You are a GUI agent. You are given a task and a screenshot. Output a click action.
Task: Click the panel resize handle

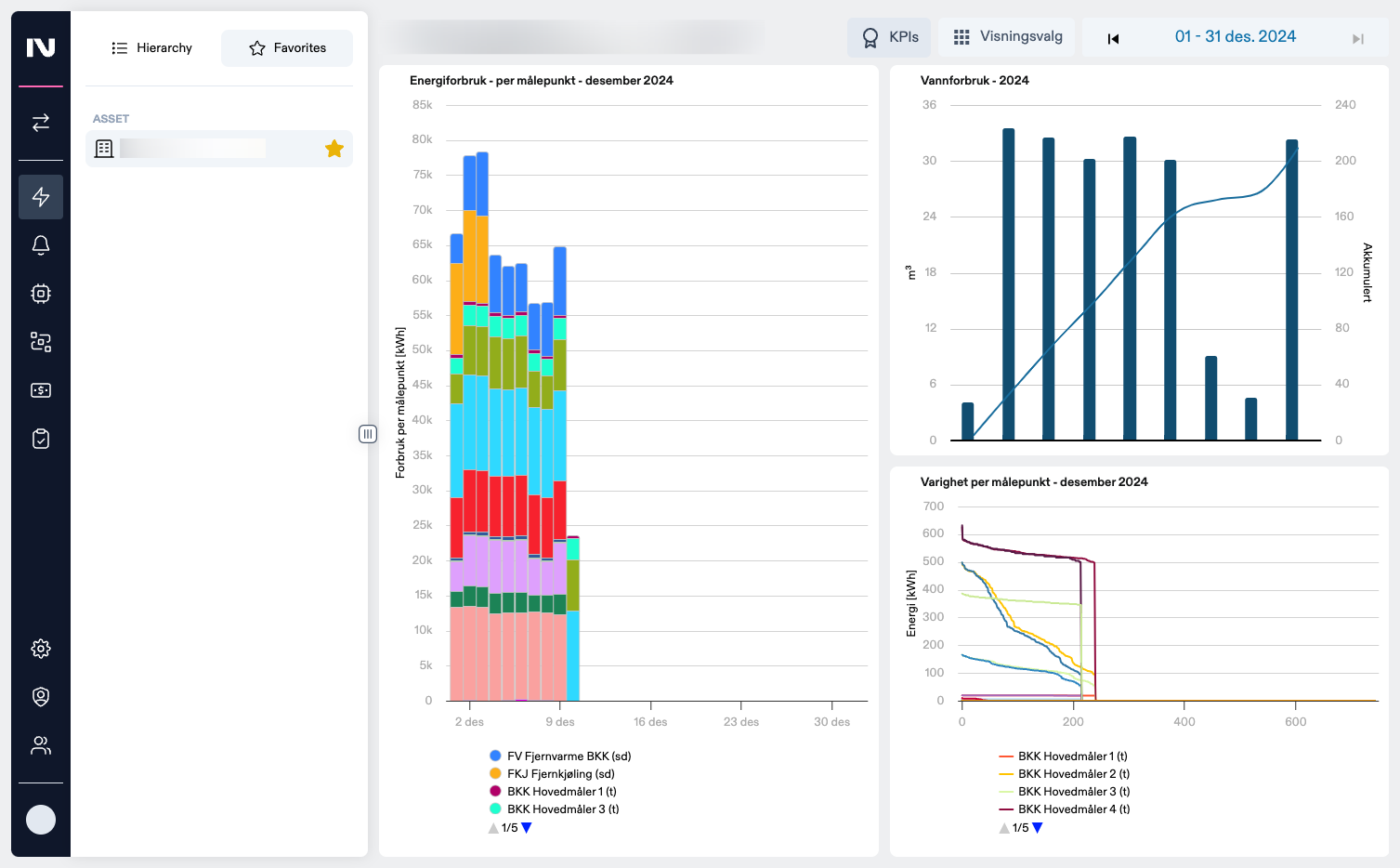368,434
